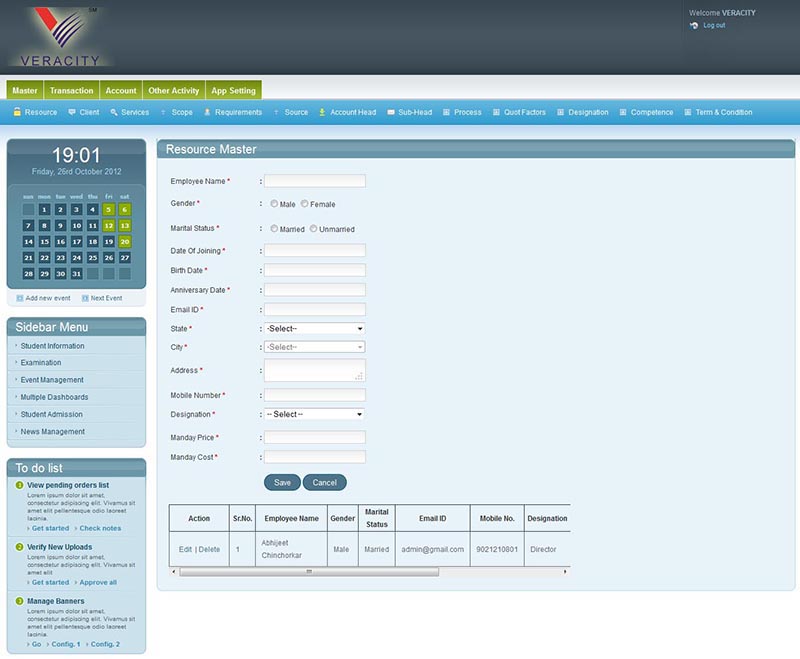Viewport: 800px width, 659px height.
Task: Click green bullet beside Verify New Uploads
Action: (x=19, y=546)
